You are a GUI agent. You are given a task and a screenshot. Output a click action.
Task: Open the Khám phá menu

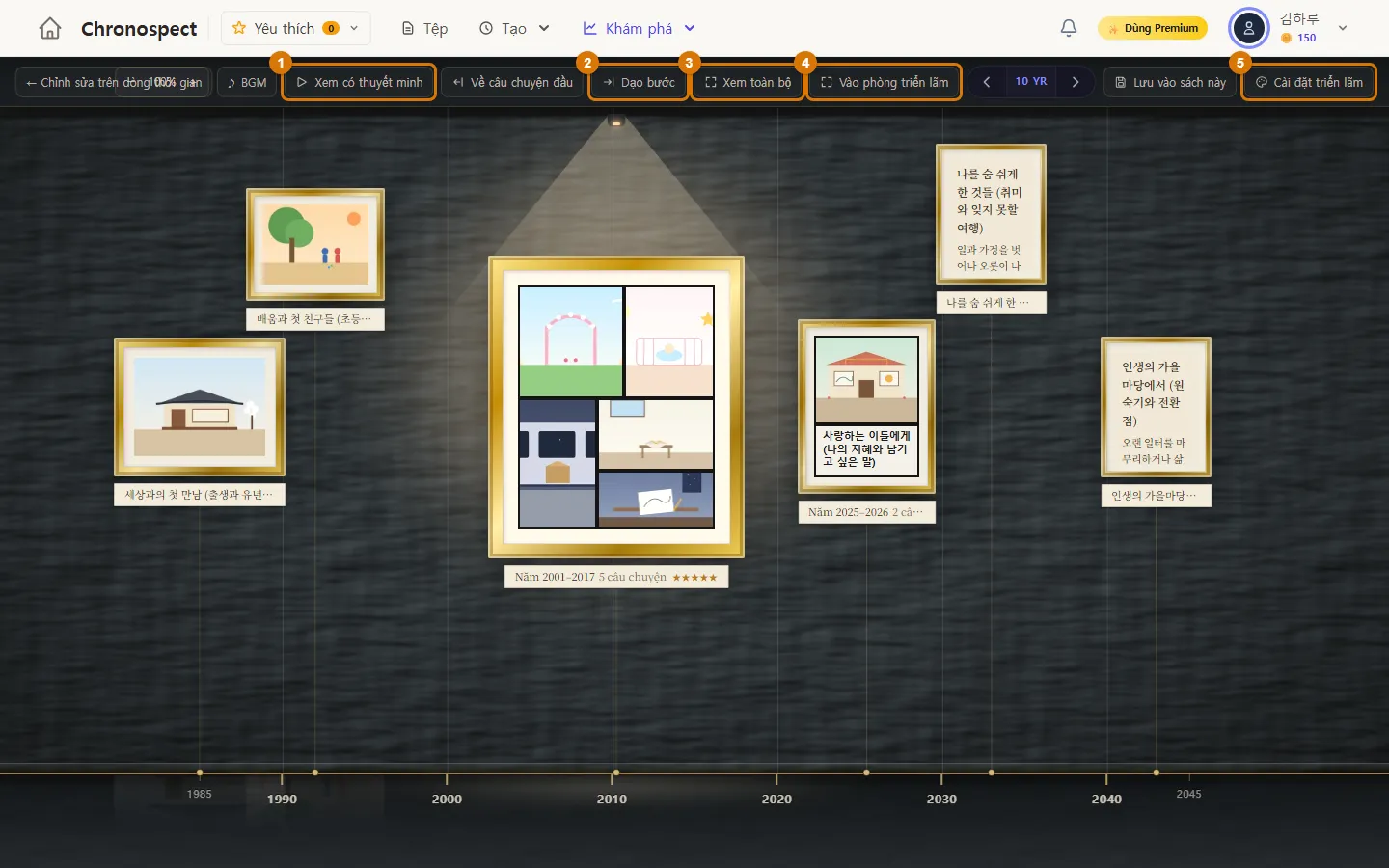pos(639,28)
